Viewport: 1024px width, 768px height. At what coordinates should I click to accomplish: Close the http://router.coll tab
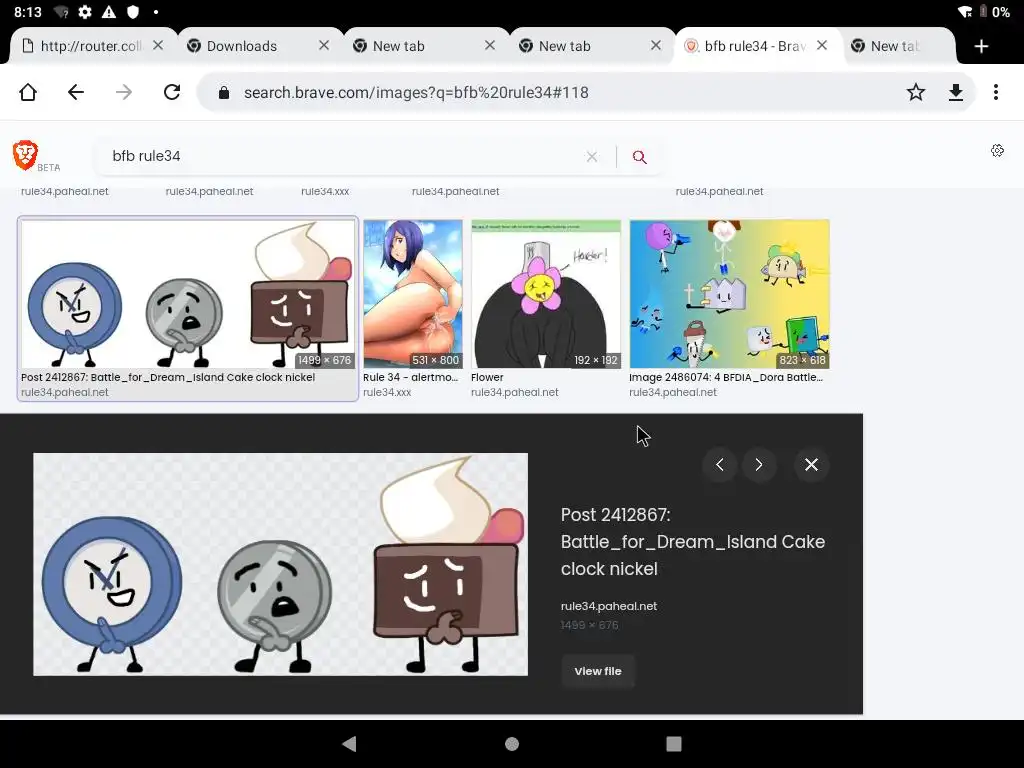point(158,46)
